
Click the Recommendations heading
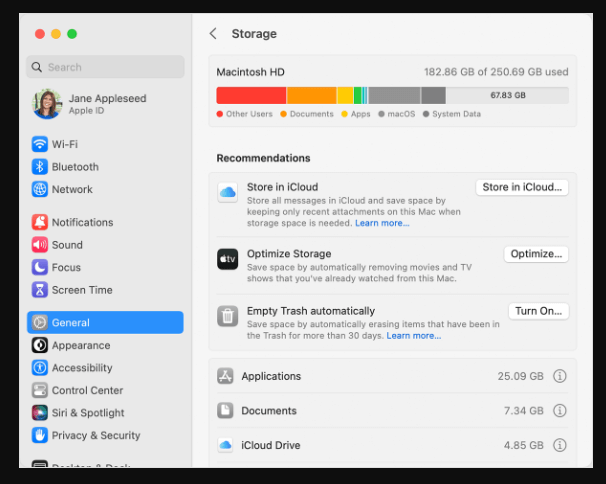(263, 158)
